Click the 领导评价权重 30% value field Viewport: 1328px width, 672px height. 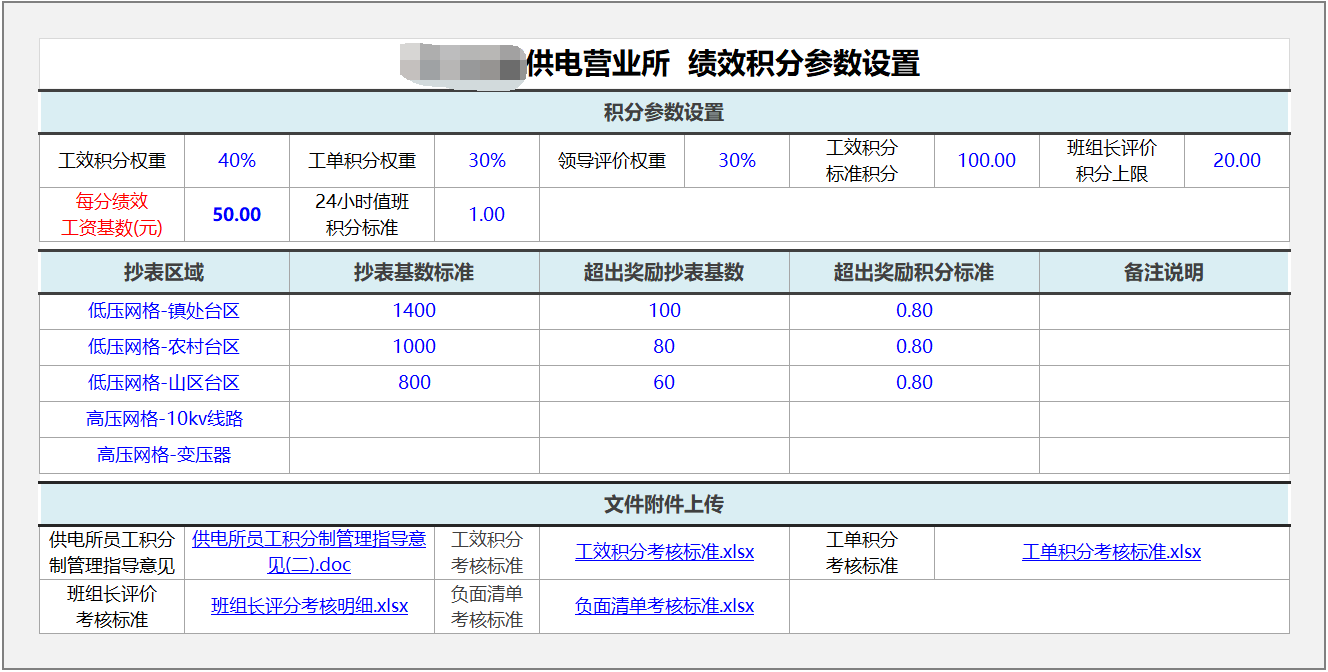[737, 161]
